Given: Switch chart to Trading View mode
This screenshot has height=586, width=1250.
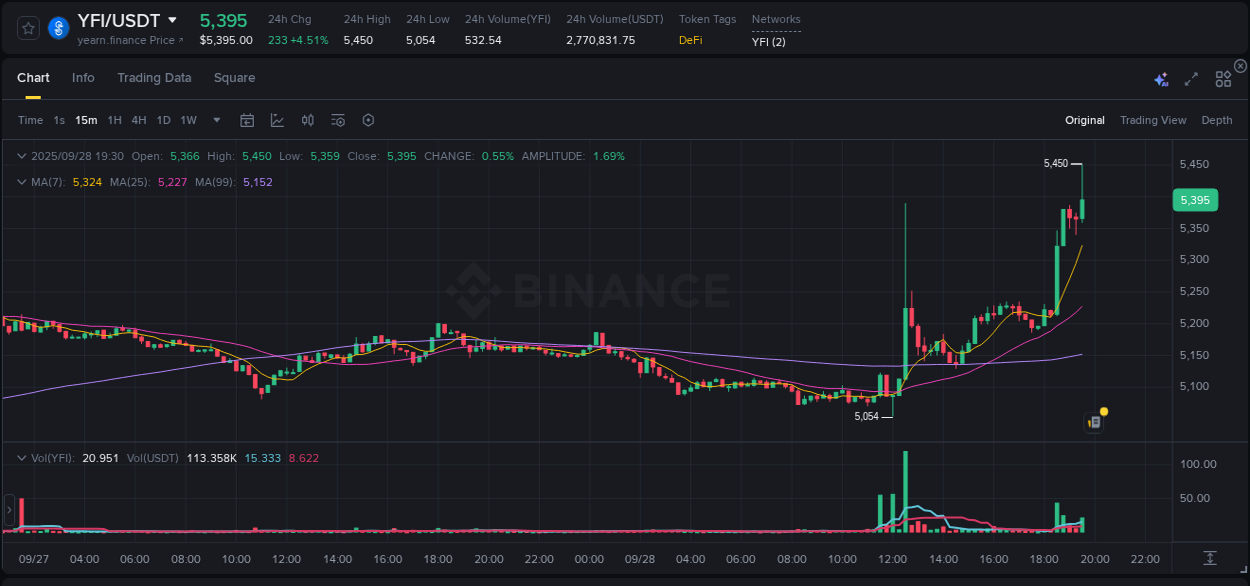Looking at the screenshot, I should tap(1153, 119).
